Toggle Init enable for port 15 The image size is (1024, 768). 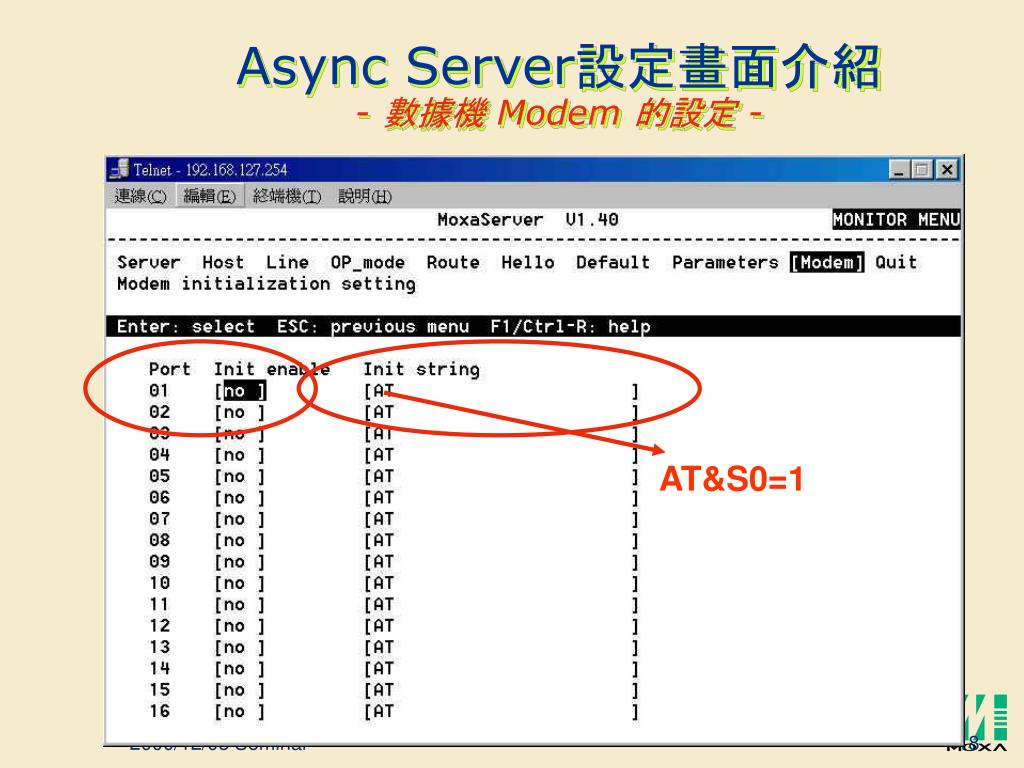click(240, 690)
